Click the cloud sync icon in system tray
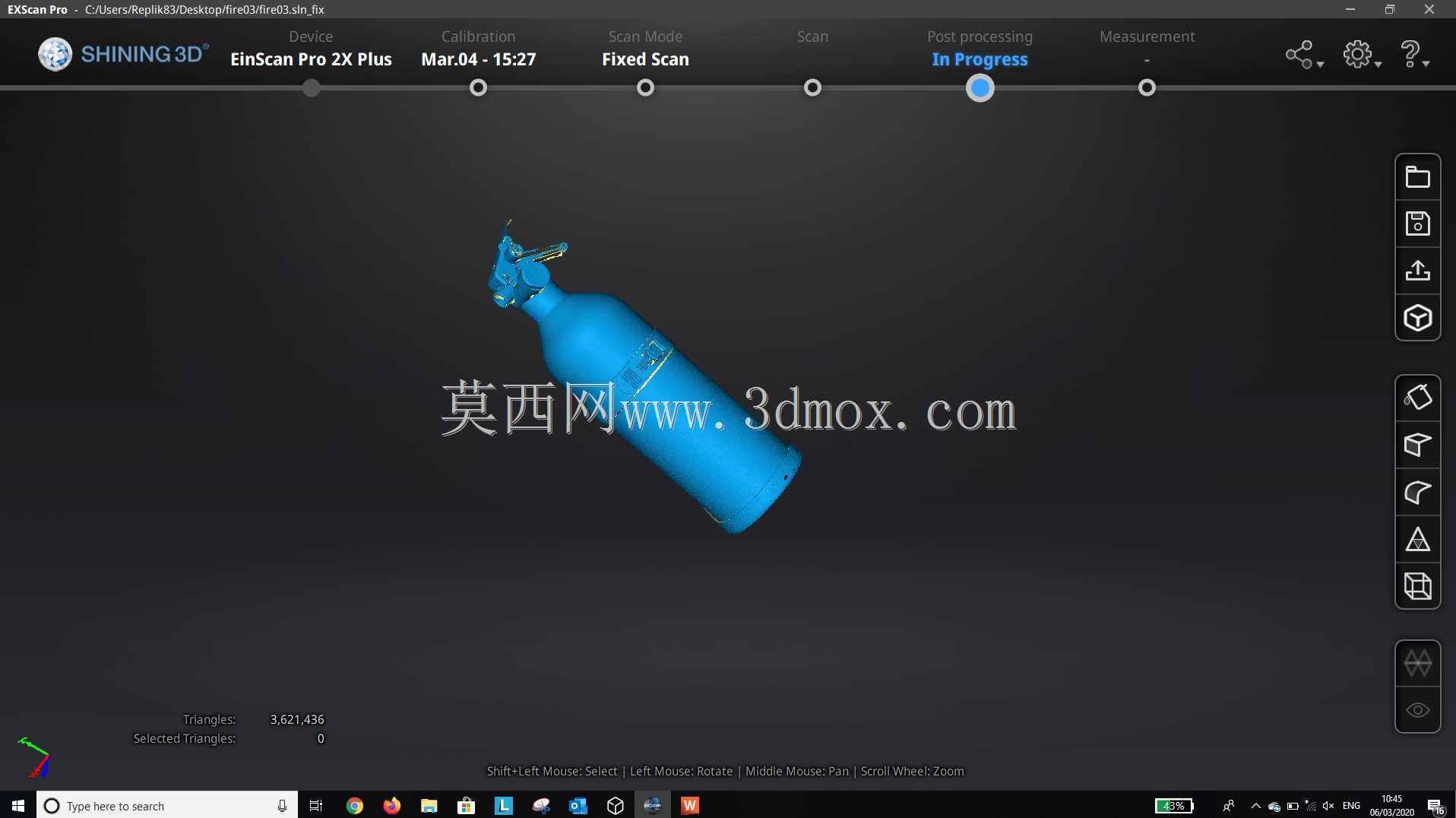This screenshot has width=1456, height=818. pyautogui.click(x=1274, y=806)
